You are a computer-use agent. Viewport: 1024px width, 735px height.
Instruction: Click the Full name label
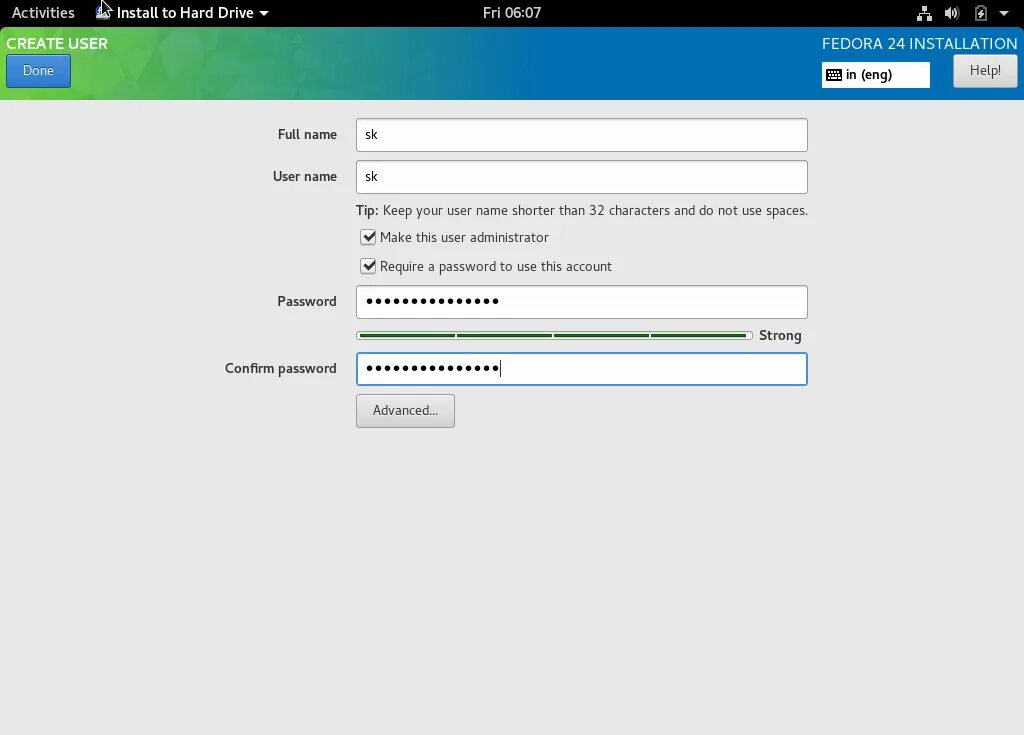click(x=307, y=135)
